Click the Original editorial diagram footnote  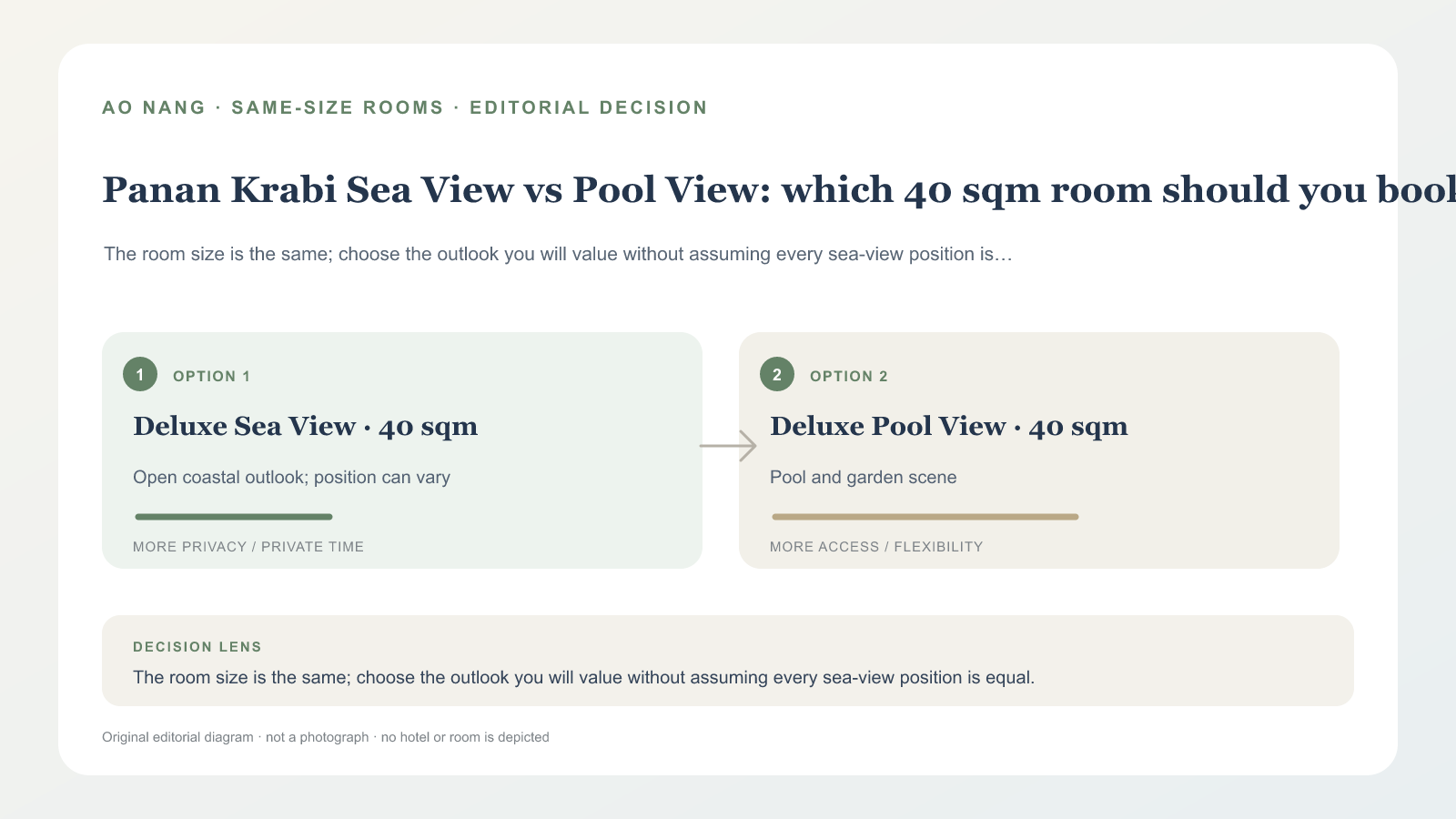(326, 737)
